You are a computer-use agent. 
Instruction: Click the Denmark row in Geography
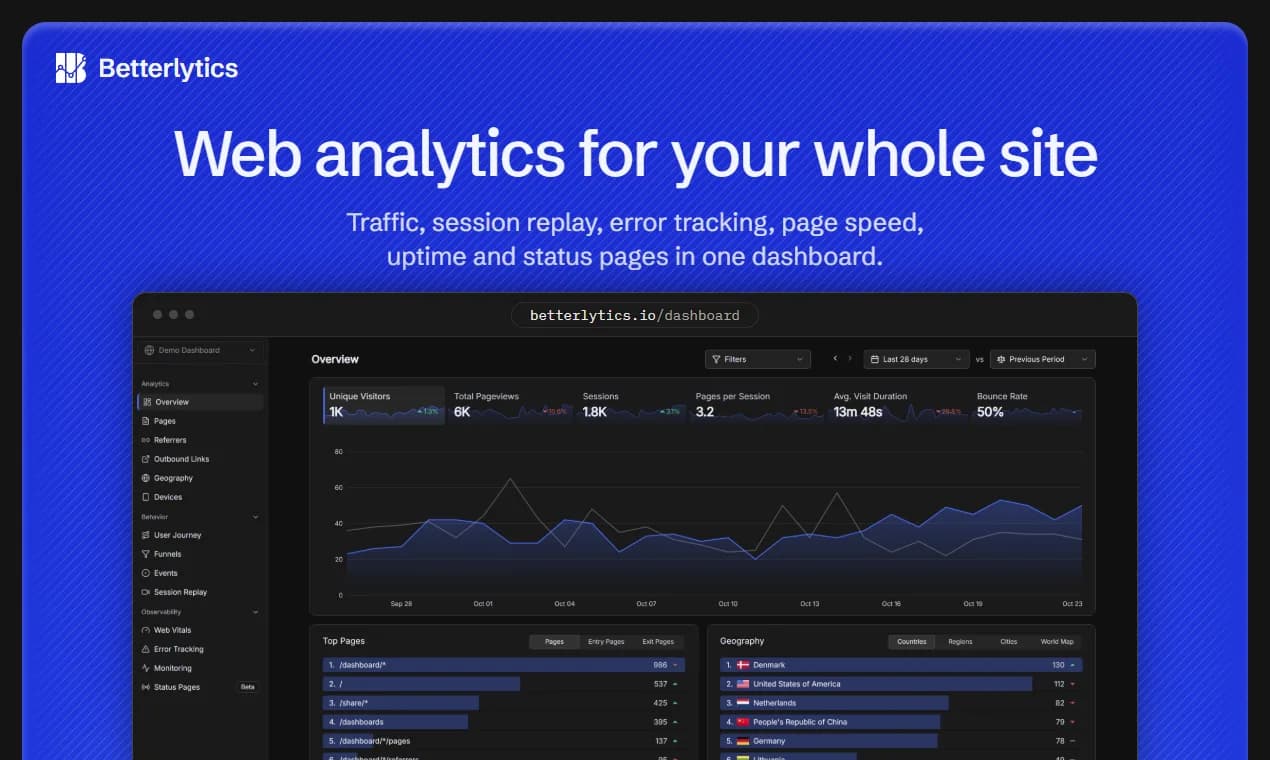(x=902, y=665)
